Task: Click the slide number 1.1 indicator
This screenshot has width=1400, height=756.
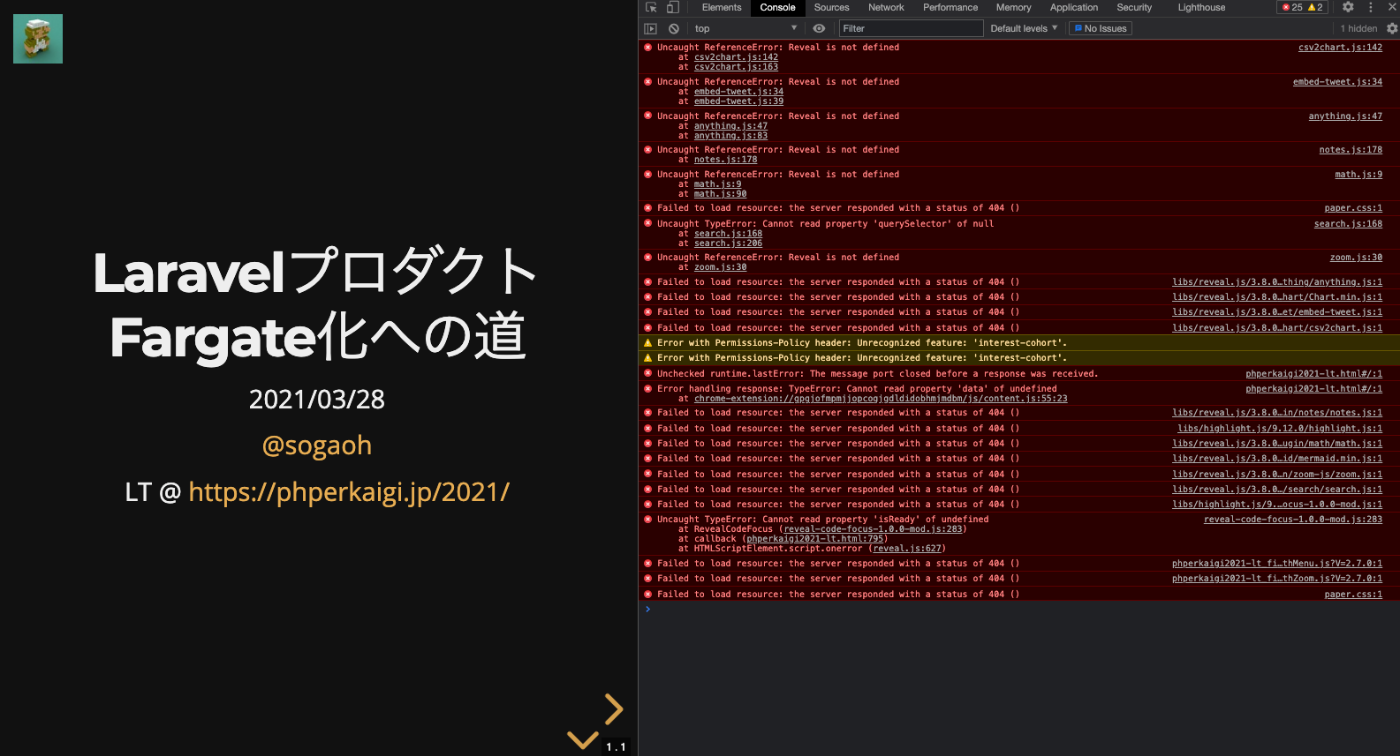Action: click(616, 747)
